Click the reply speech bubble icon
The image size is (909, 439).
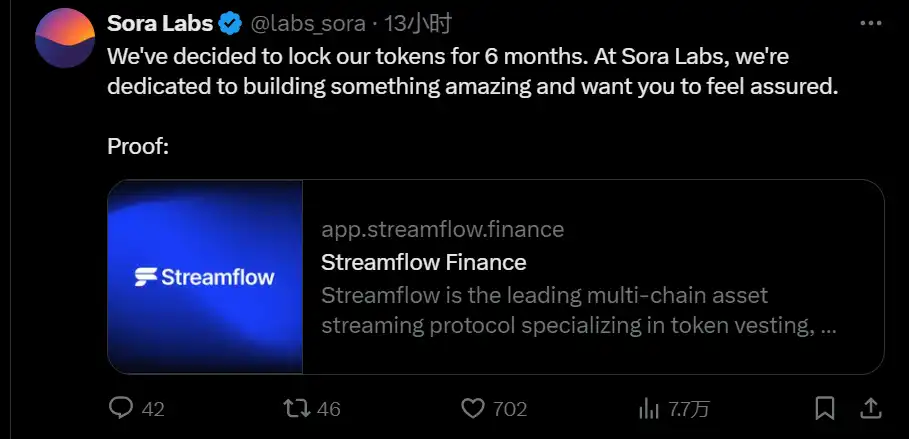pyautogui.click(x=121, y=408)
